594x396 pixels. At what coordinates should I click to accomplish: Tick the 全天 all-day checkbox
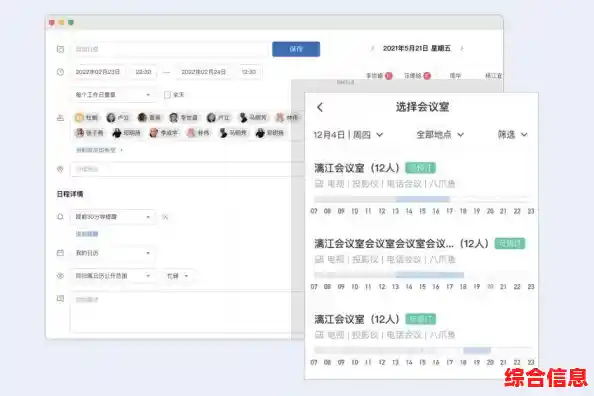pyautogui.click(x=167, y=95)
